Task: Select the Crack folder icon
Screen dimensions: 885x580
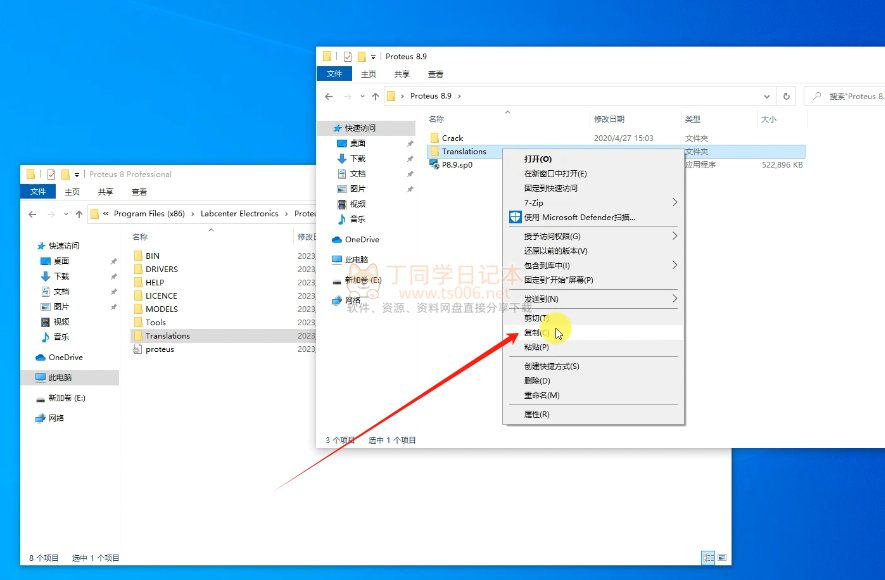Action: pos(434,138)
